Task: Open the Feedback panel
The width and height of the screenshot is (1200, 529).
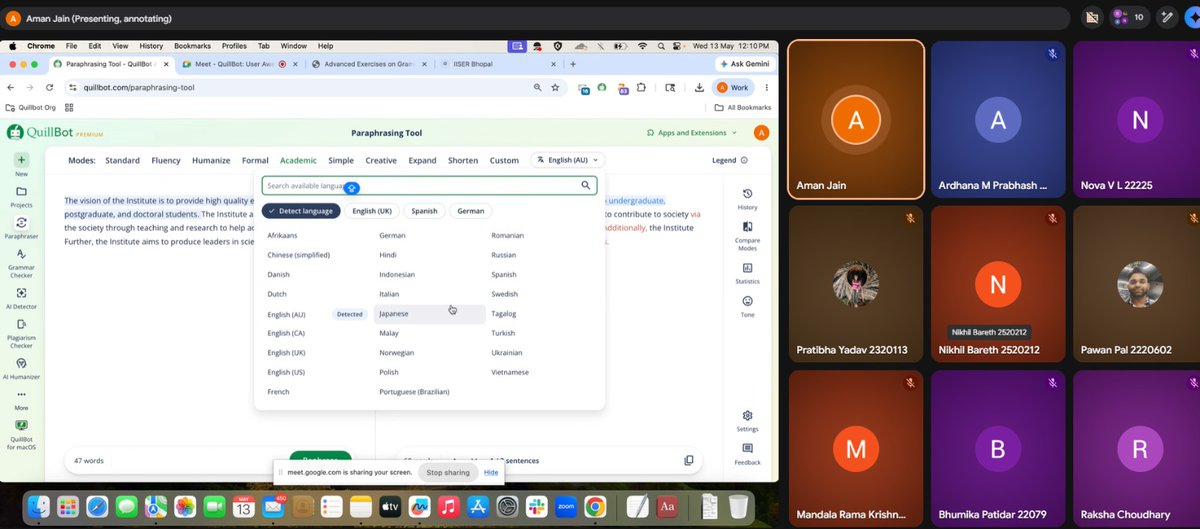Action: pos(747,454)
